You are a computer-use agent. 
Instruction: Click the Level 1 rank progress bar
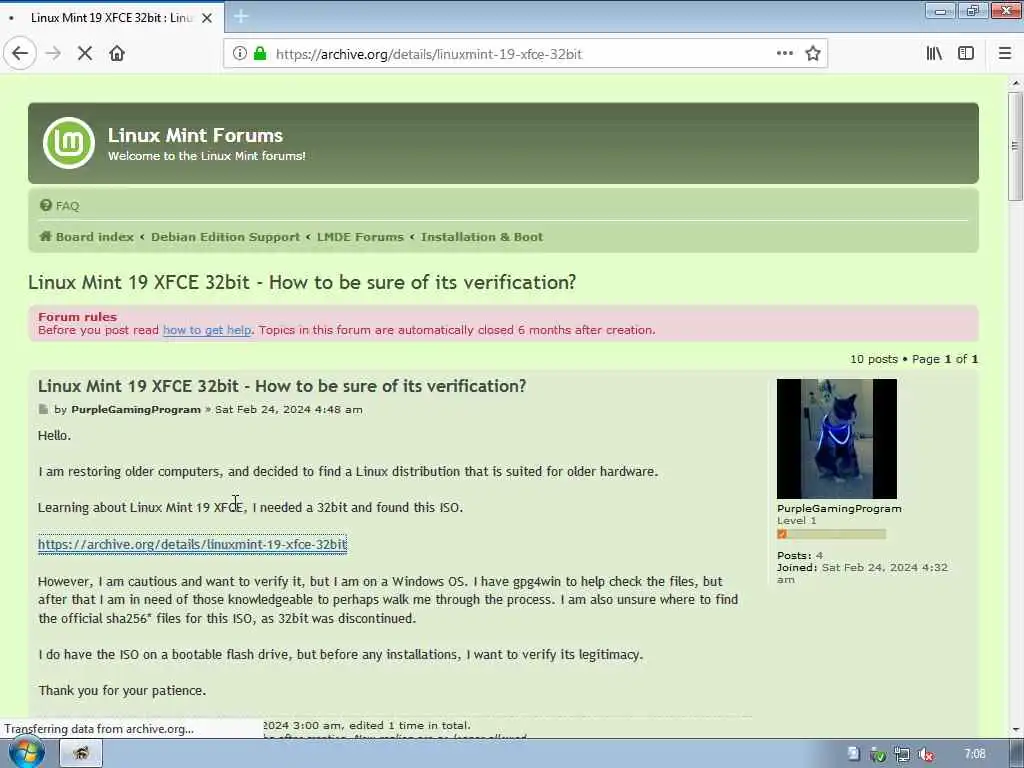pyautogui.click(x=831, y=534)
